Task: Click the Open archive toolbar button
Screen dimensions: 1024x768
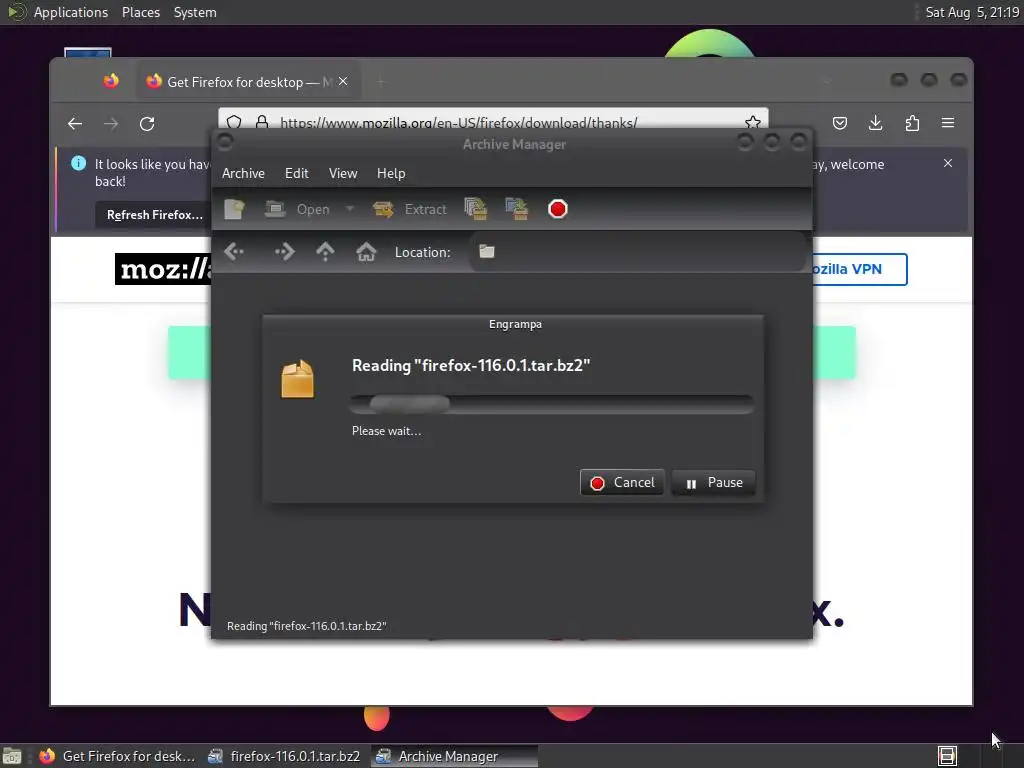Action: pos(297,209)
